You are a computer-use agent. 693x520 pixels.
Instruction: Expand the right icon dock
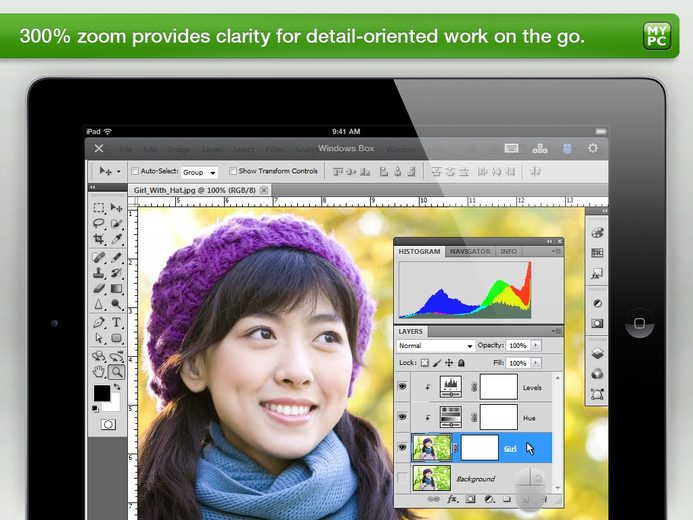pos(604,211)
